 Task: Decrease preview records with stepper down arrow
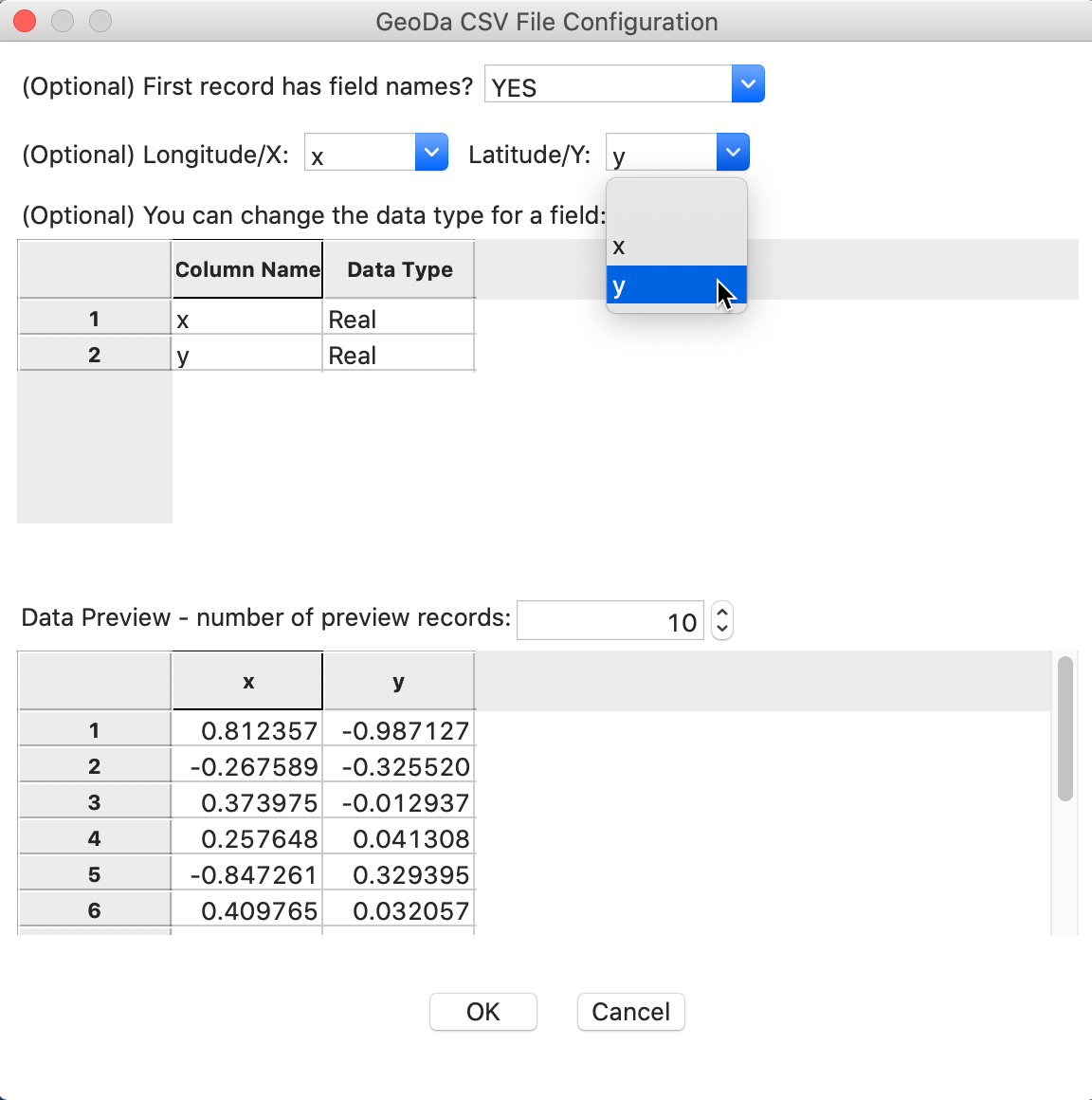pyautogui.click(x=722, y=630)
